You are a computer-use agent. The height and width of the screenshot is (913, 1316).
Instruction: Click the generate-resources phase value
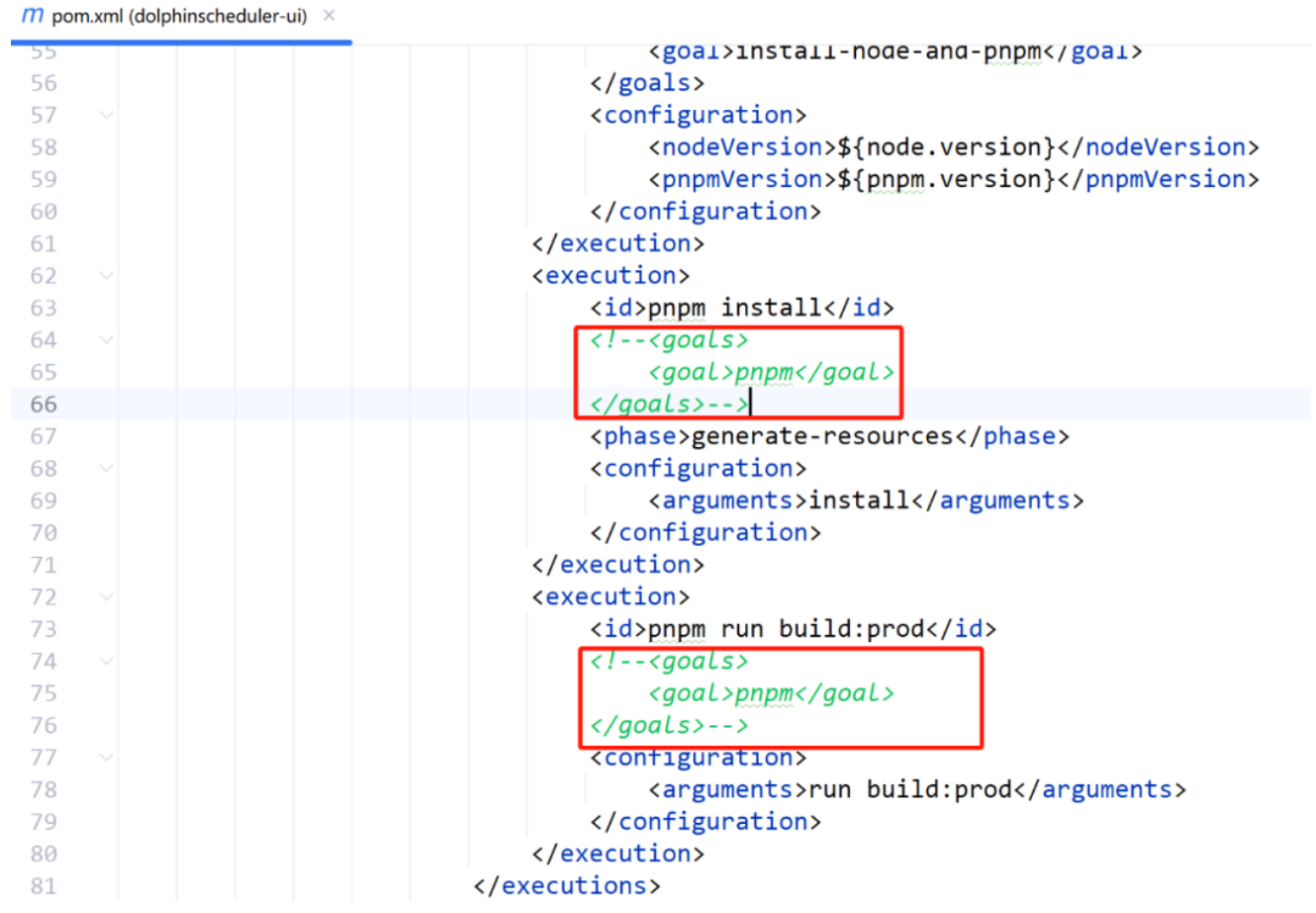[821, 436]
